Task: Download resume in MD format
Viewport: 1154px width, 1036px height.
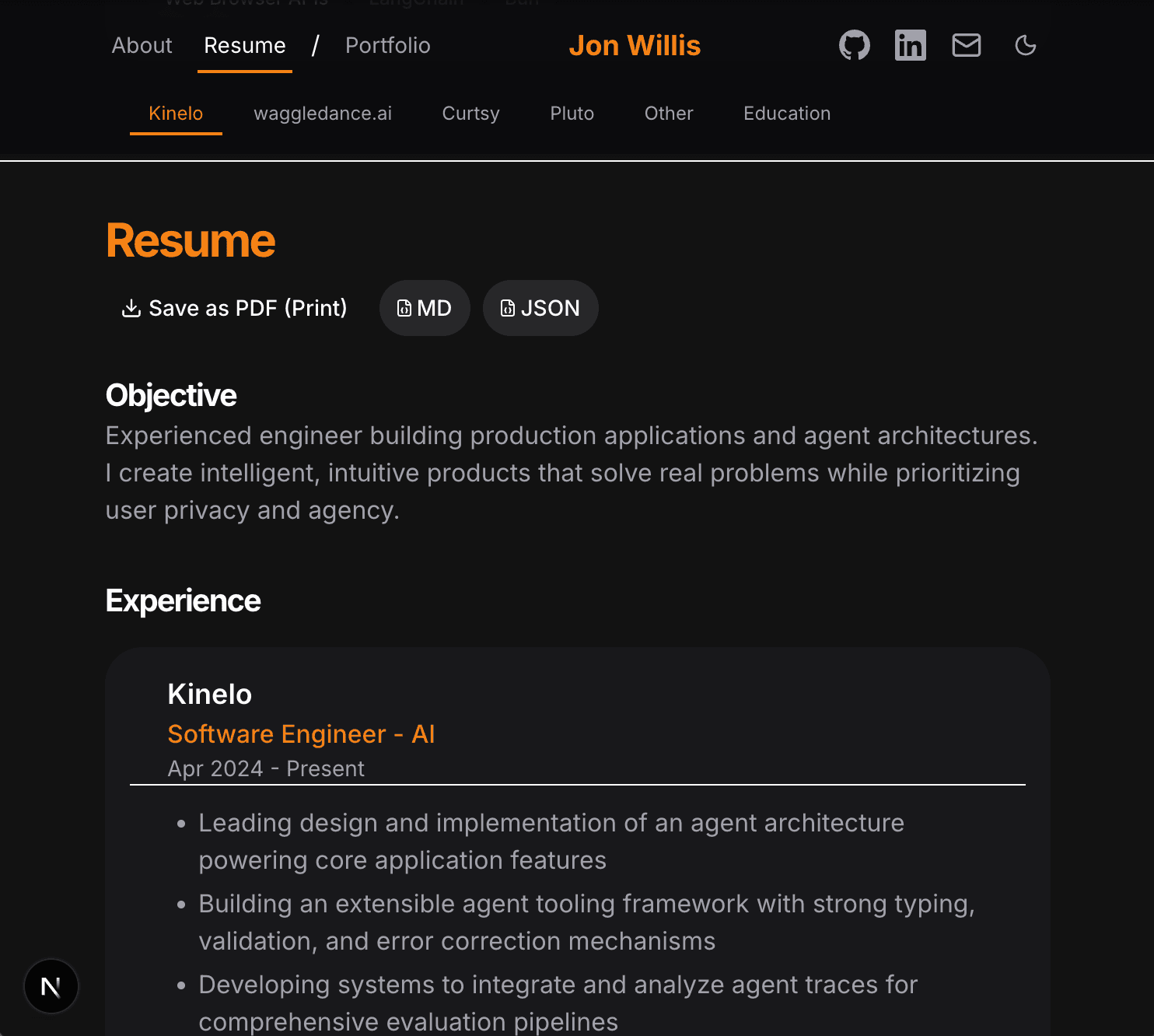Action: (425, 308)
